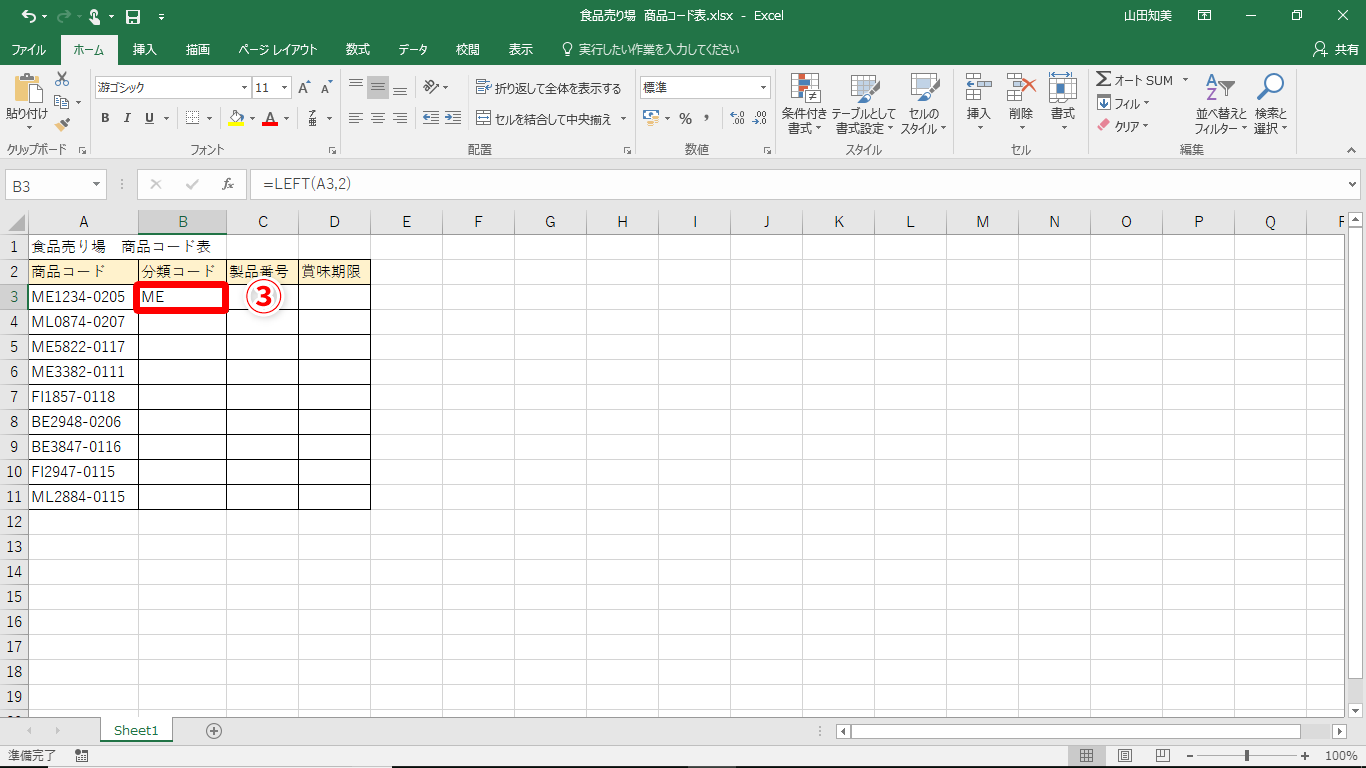
Task: Click the Decrease Indent icon
Action: [x=431, y=118]
